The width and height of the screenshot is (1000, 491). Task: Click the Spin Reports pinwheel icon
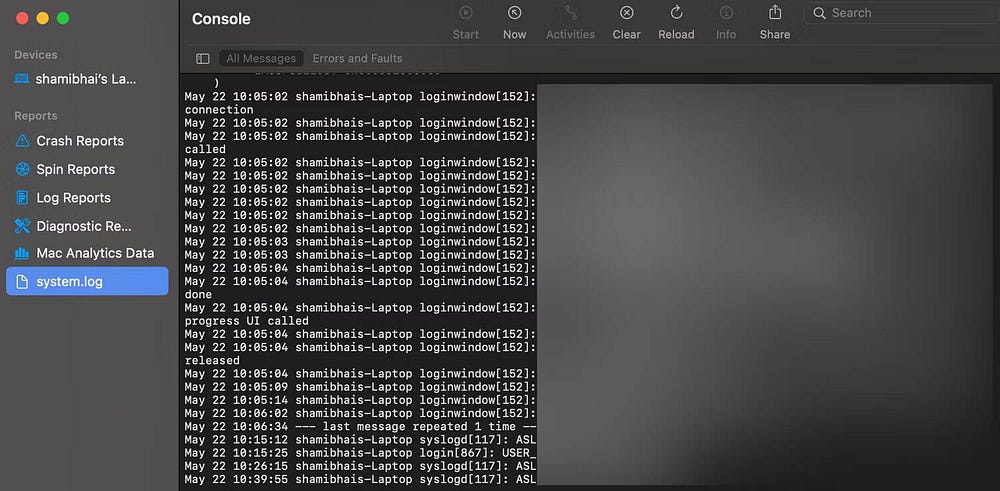(22, 170)
